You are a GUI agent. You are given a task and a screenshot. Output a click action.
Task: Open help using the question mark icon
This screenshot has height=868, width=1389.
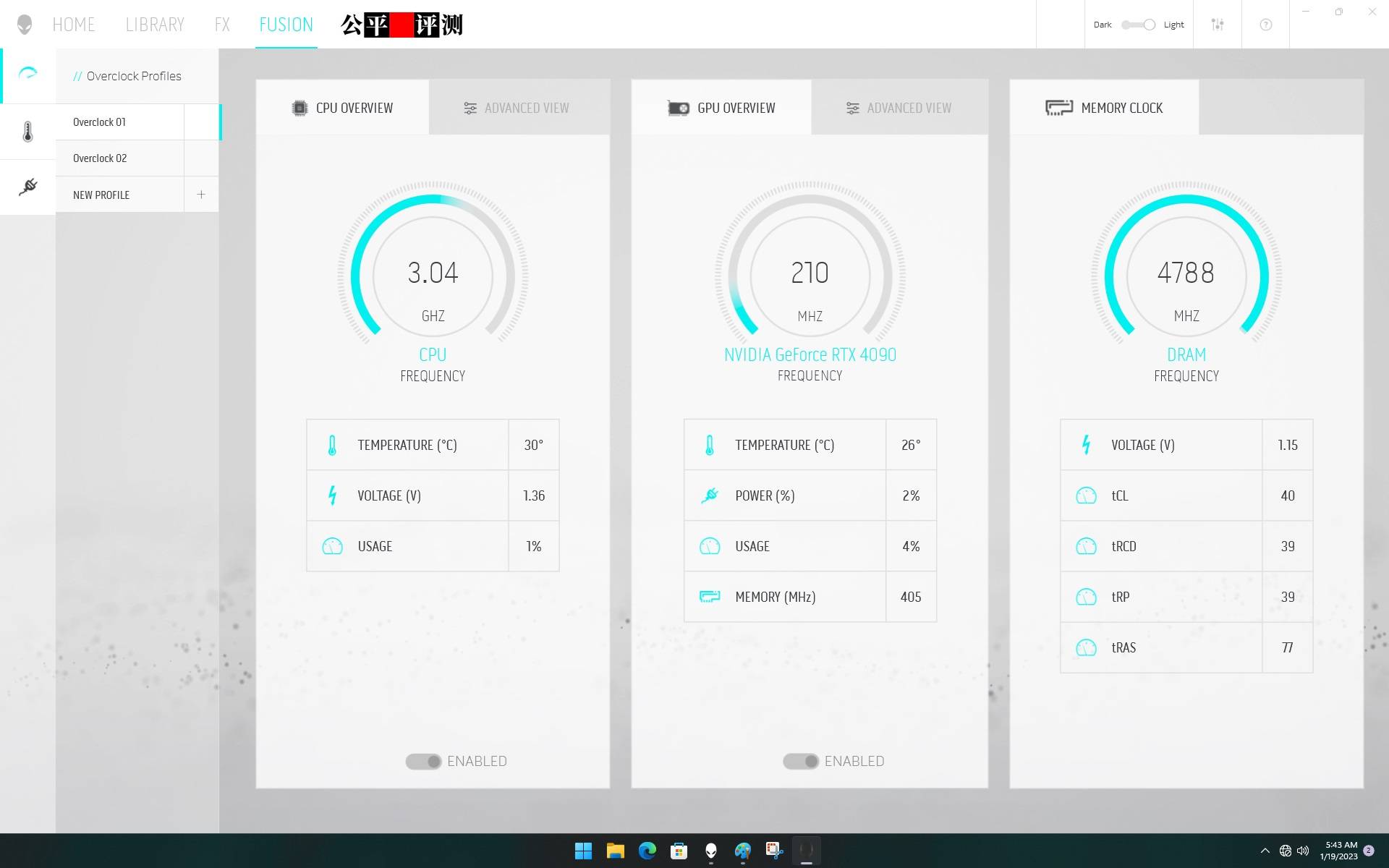[x=1265, y=24]
